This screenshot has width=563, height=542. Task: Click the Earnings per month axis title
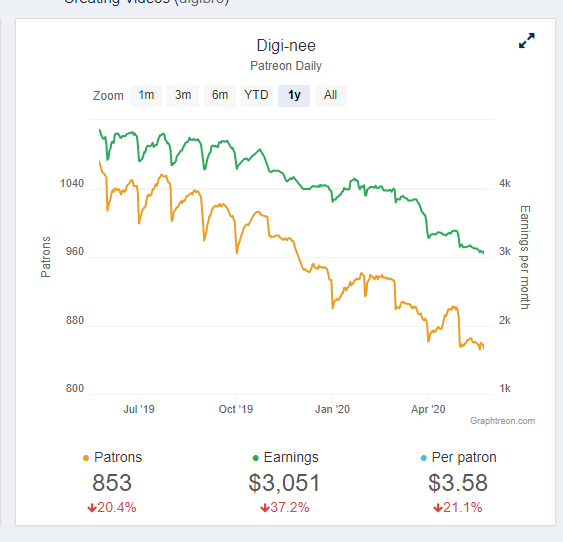525,257
